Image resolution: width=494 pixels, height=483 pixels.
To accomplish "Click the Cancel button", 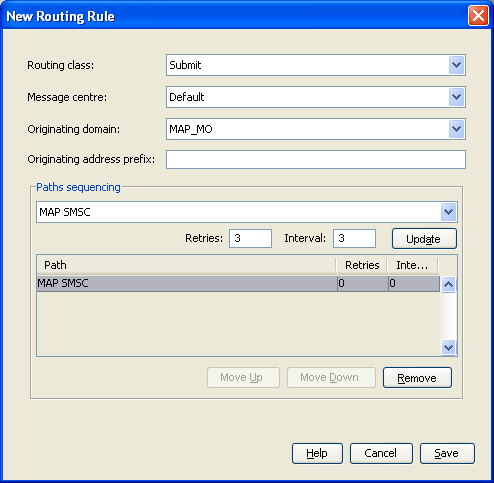I will click(381, 453).
